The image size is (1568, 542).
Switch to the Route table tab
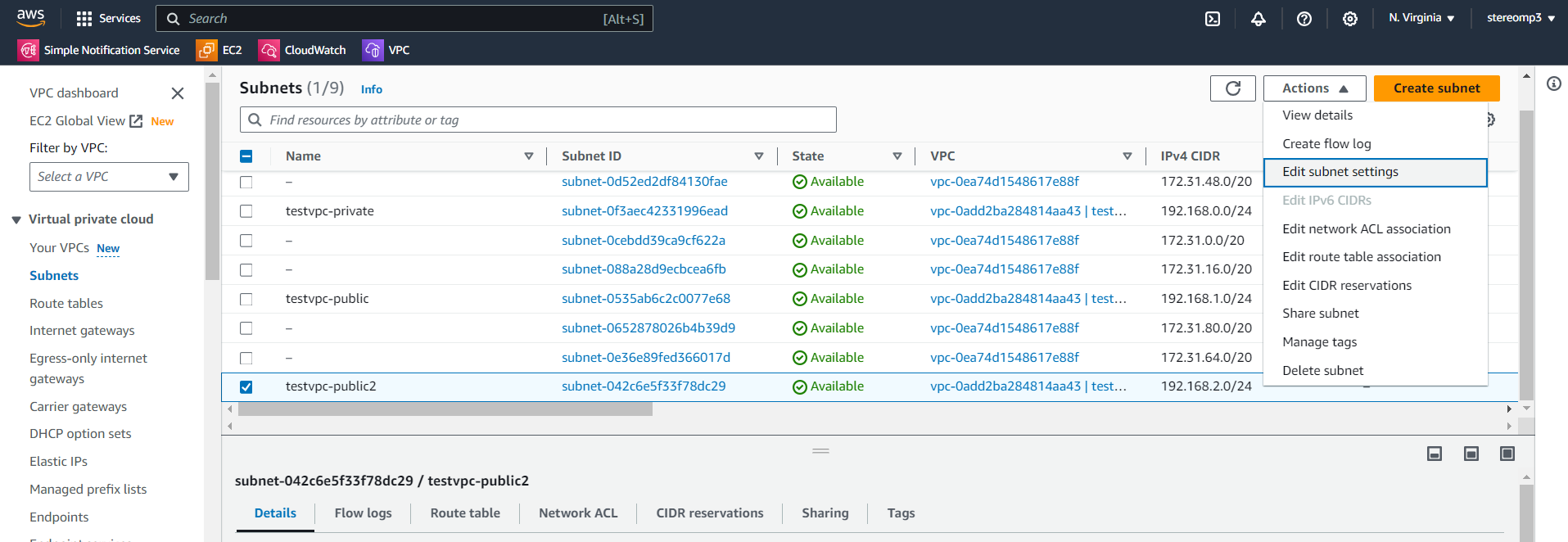click(465, 513)
